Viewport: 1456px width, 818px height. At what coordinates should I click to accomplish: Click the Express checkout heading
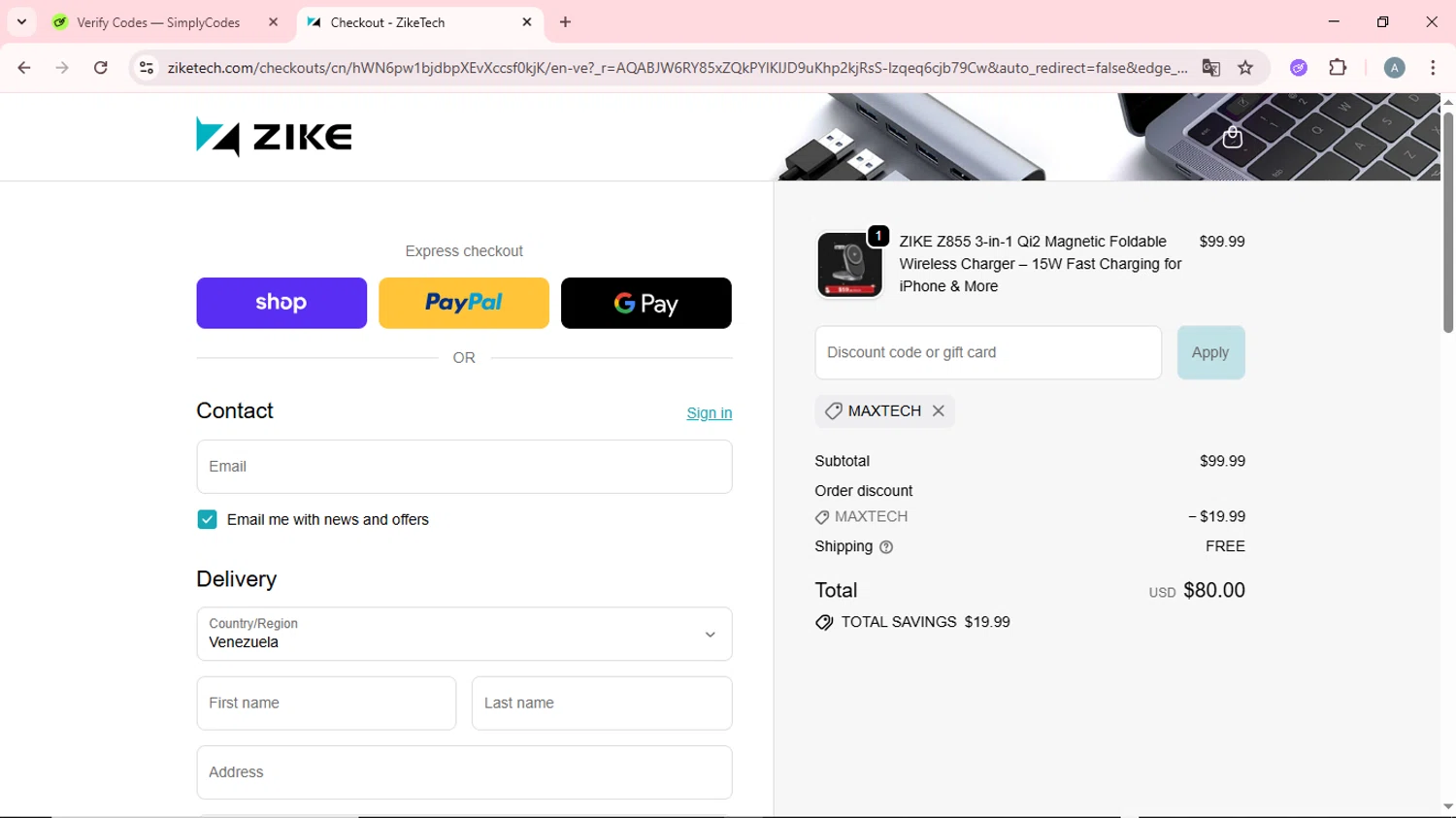[464, 251]
